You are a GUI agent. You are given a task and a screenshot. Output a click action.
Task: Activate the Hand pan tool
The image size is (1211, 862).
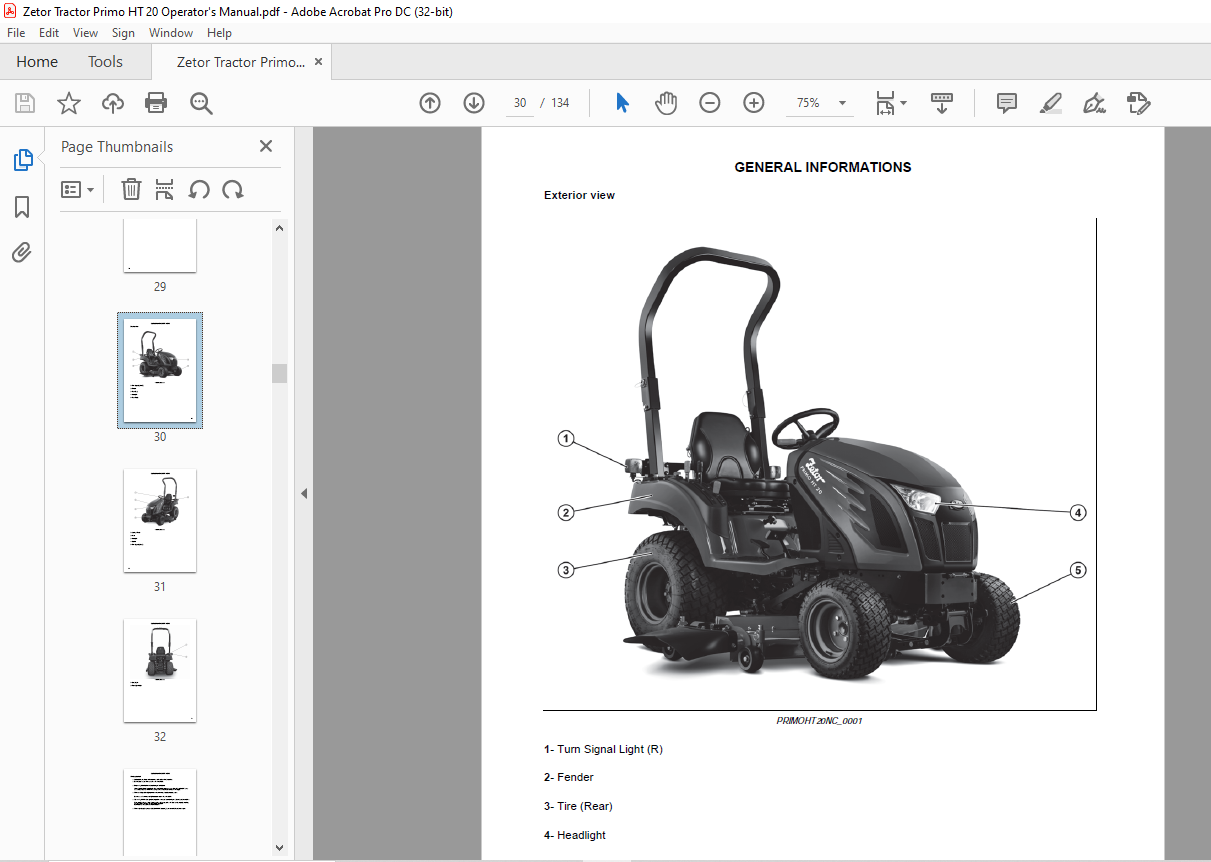(x=666, y=103)
